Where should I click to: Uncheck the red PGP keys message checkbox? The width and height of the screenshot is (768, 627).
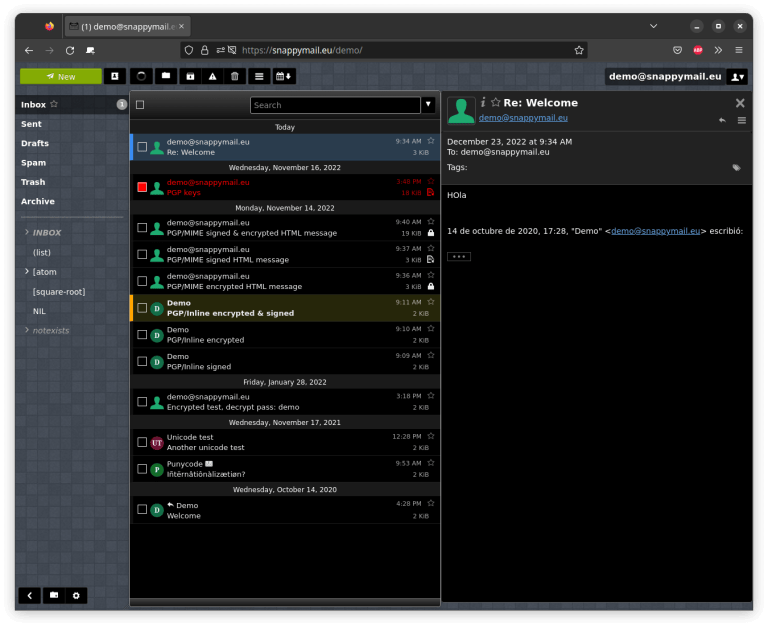[142, 187]
